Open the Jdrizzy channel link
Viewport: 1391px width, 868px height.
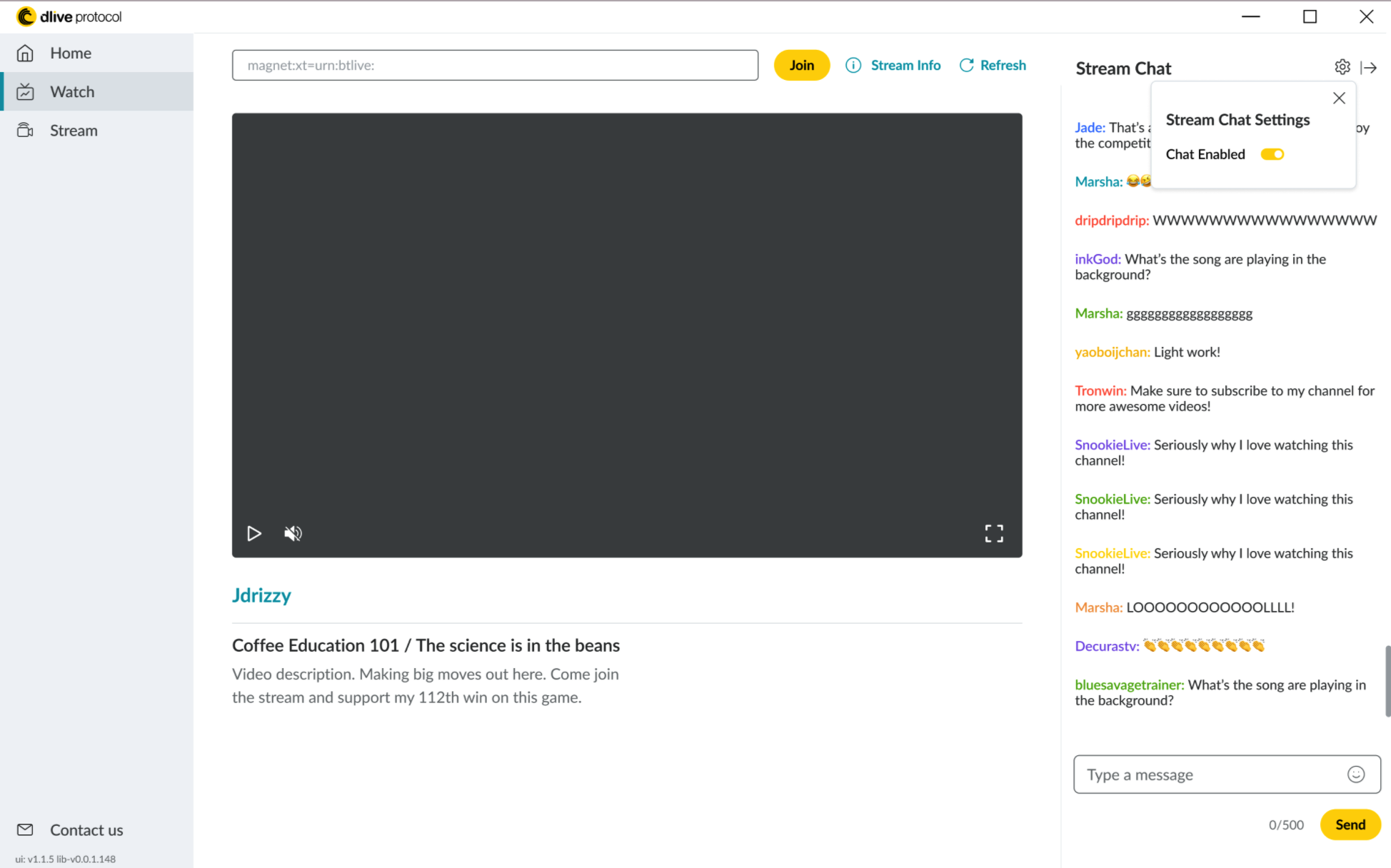click(x=261, y=595)
